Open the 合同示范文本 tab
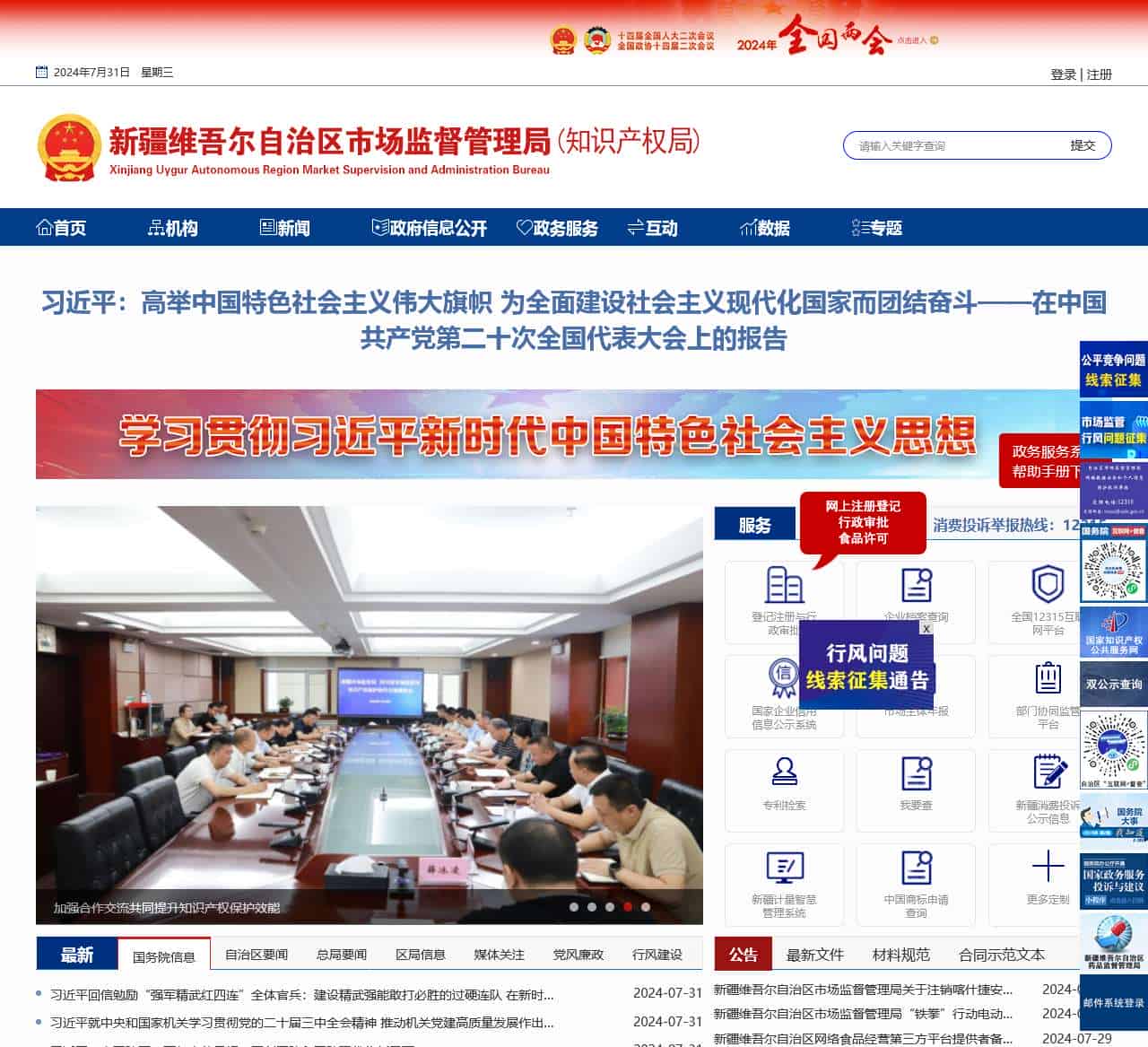This screenshot has height=1047, width=1148. [x=1003, y=955]
